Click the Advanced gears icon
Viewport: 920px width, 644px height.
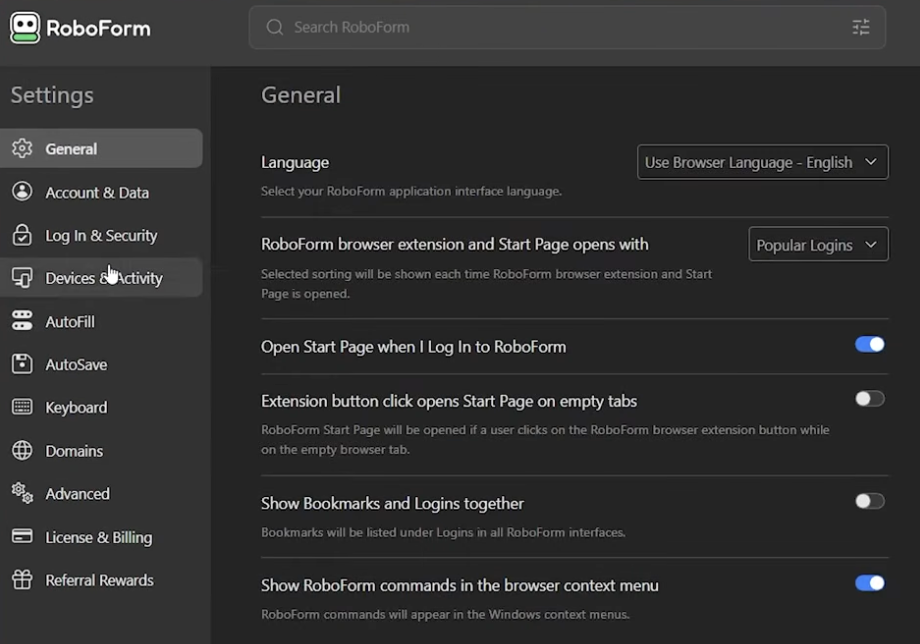click(x=22, y=493)
